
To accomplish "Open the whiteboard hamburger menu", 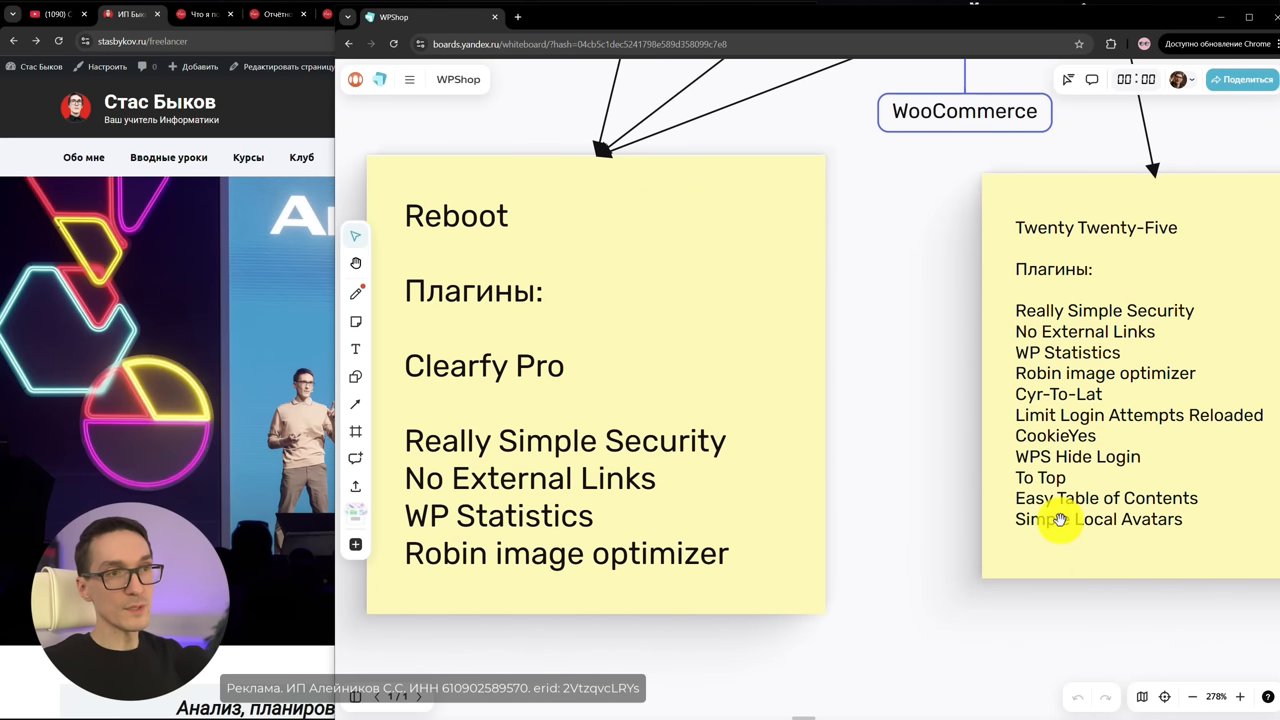I will 409,79.
